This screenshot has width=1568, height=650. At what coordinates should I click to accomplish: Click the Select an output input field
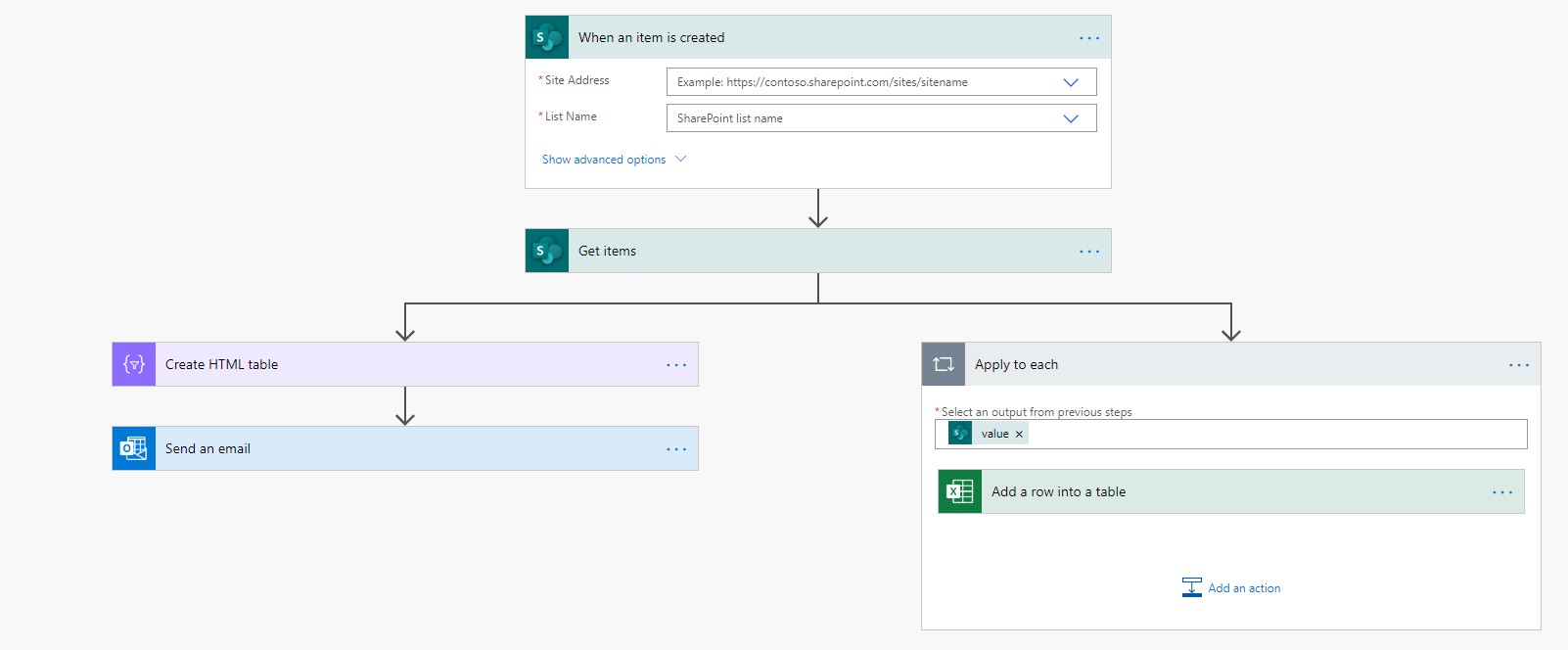1272,434
